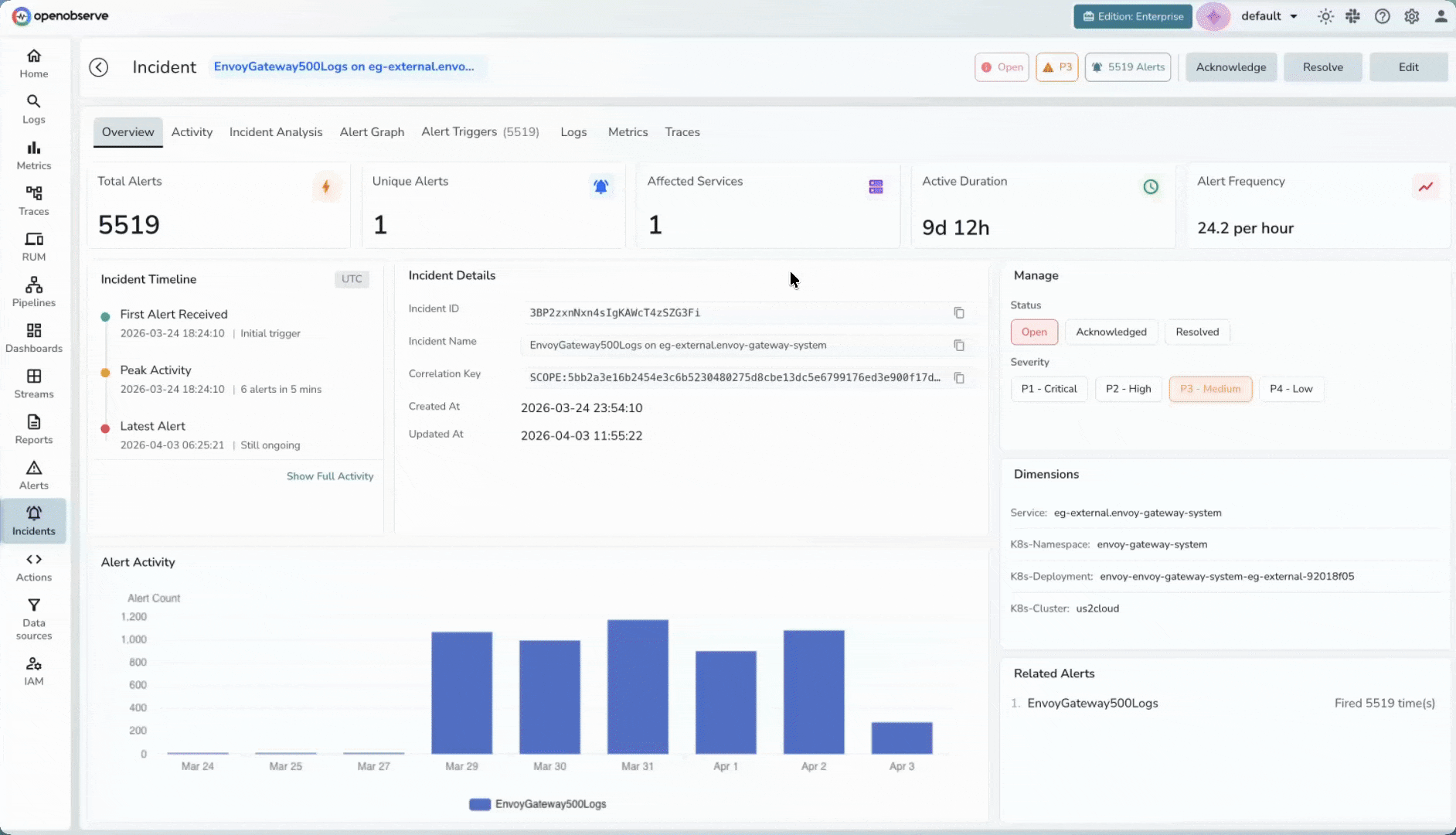Open the Incident Analysis tab
The width and height of the screenshot is (1456, 835).
click(x=275, y=131)
